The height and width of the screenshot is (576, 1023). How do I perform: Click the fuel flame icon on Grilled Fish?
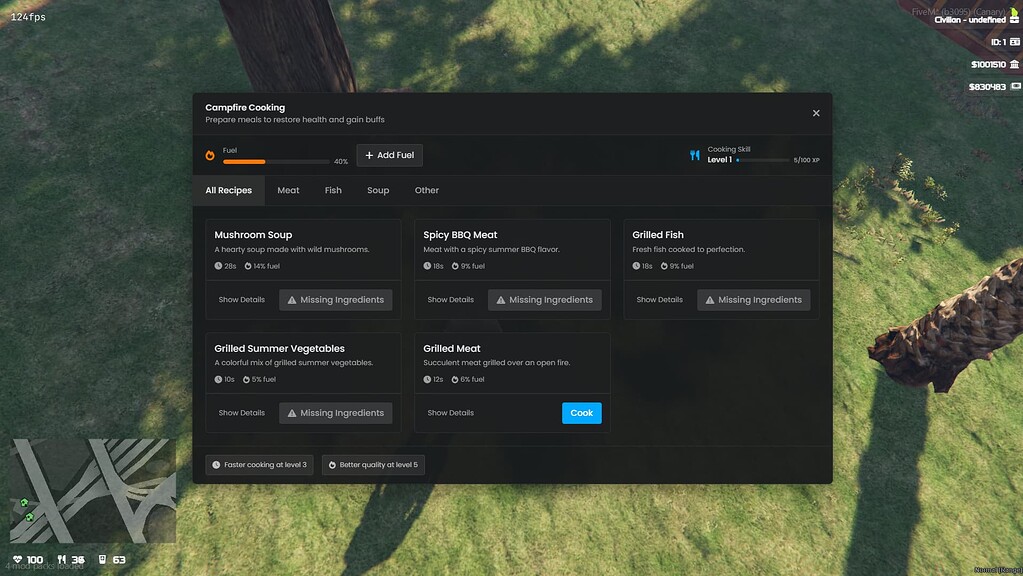pyautogui.click(x=664, y=266)
